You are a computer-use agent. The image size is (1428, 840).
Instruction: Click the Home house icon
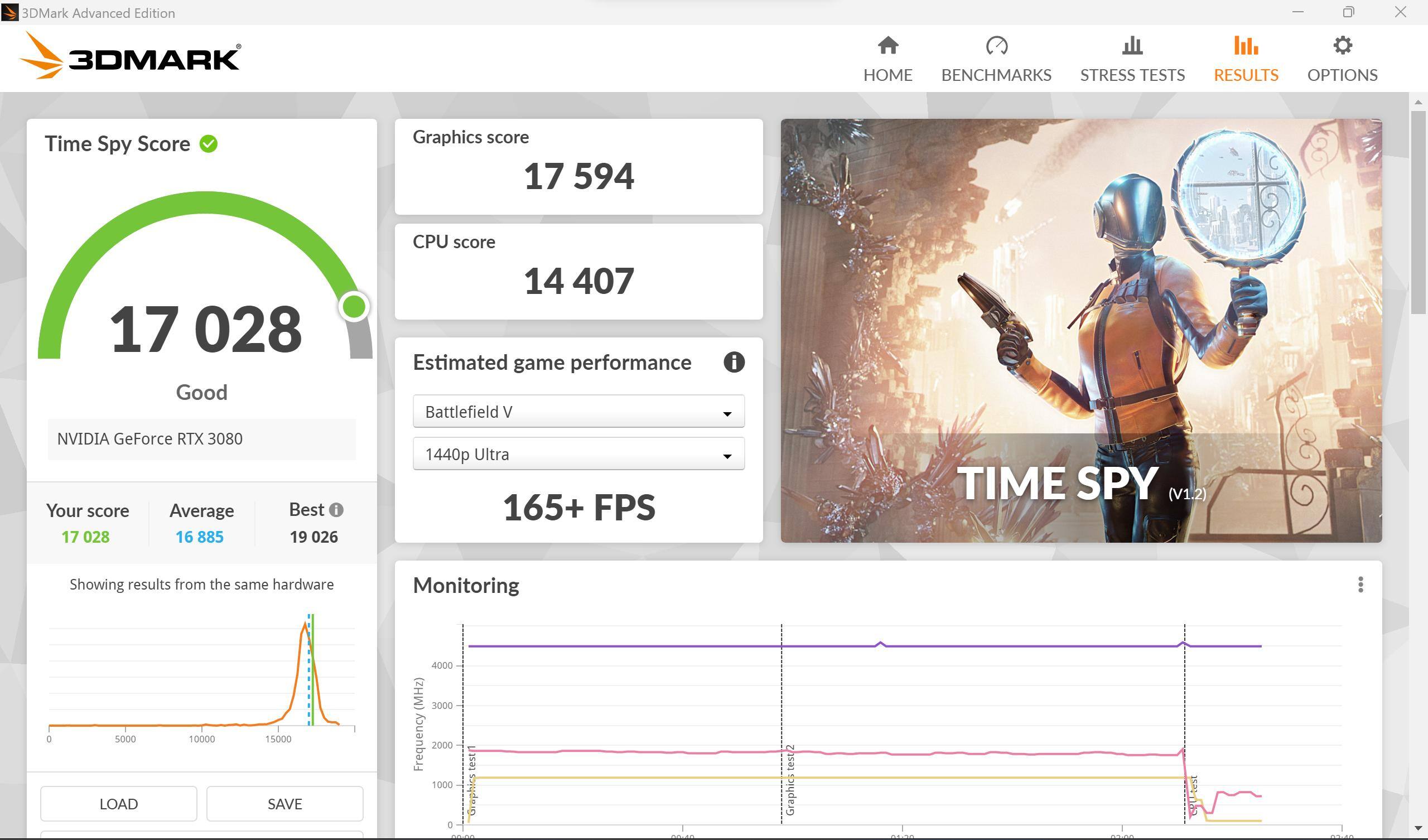(x=887, y=46)
